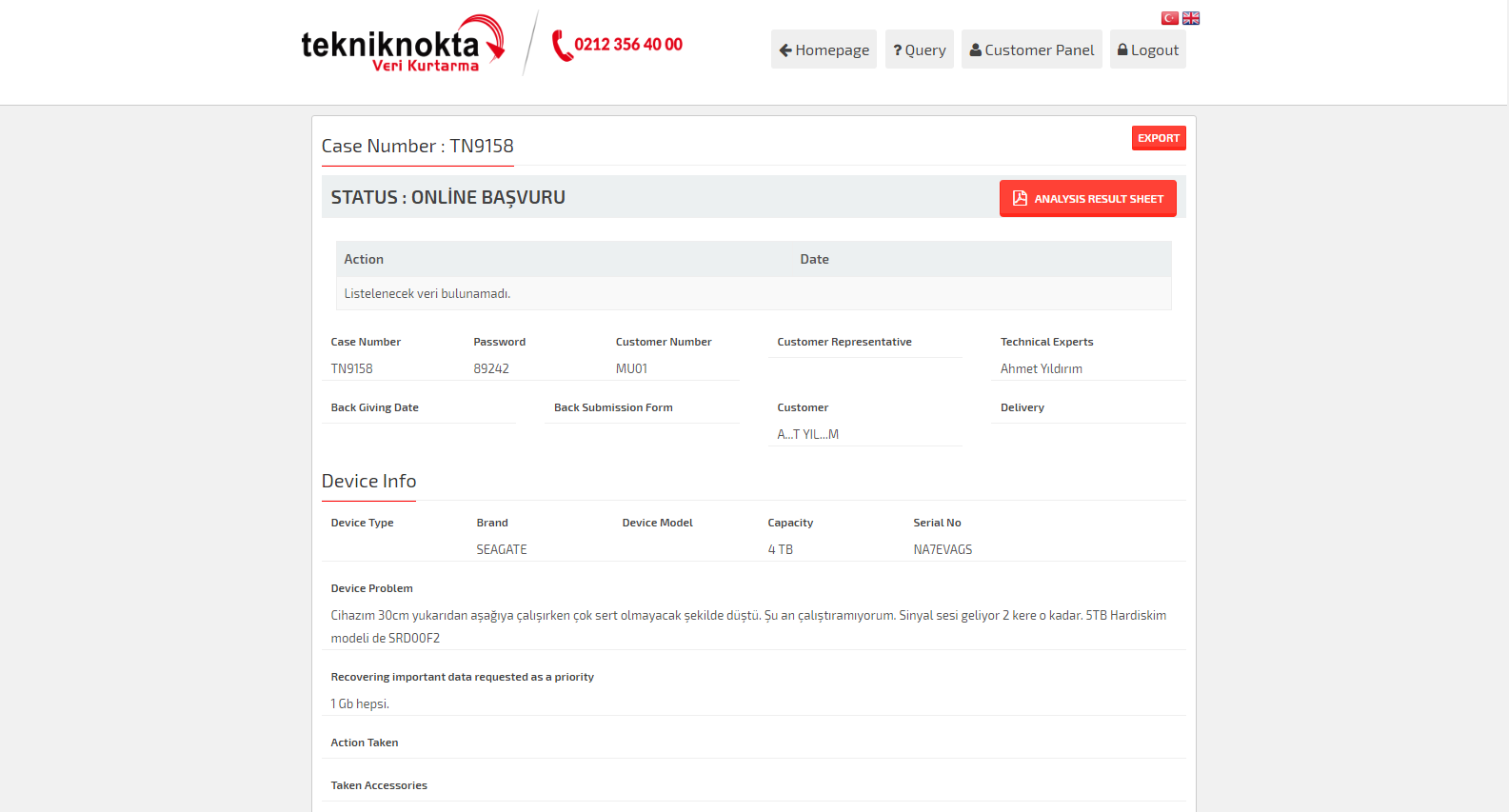
Task: Switch language using the Turkish flag
Action: pos(1169,18)
